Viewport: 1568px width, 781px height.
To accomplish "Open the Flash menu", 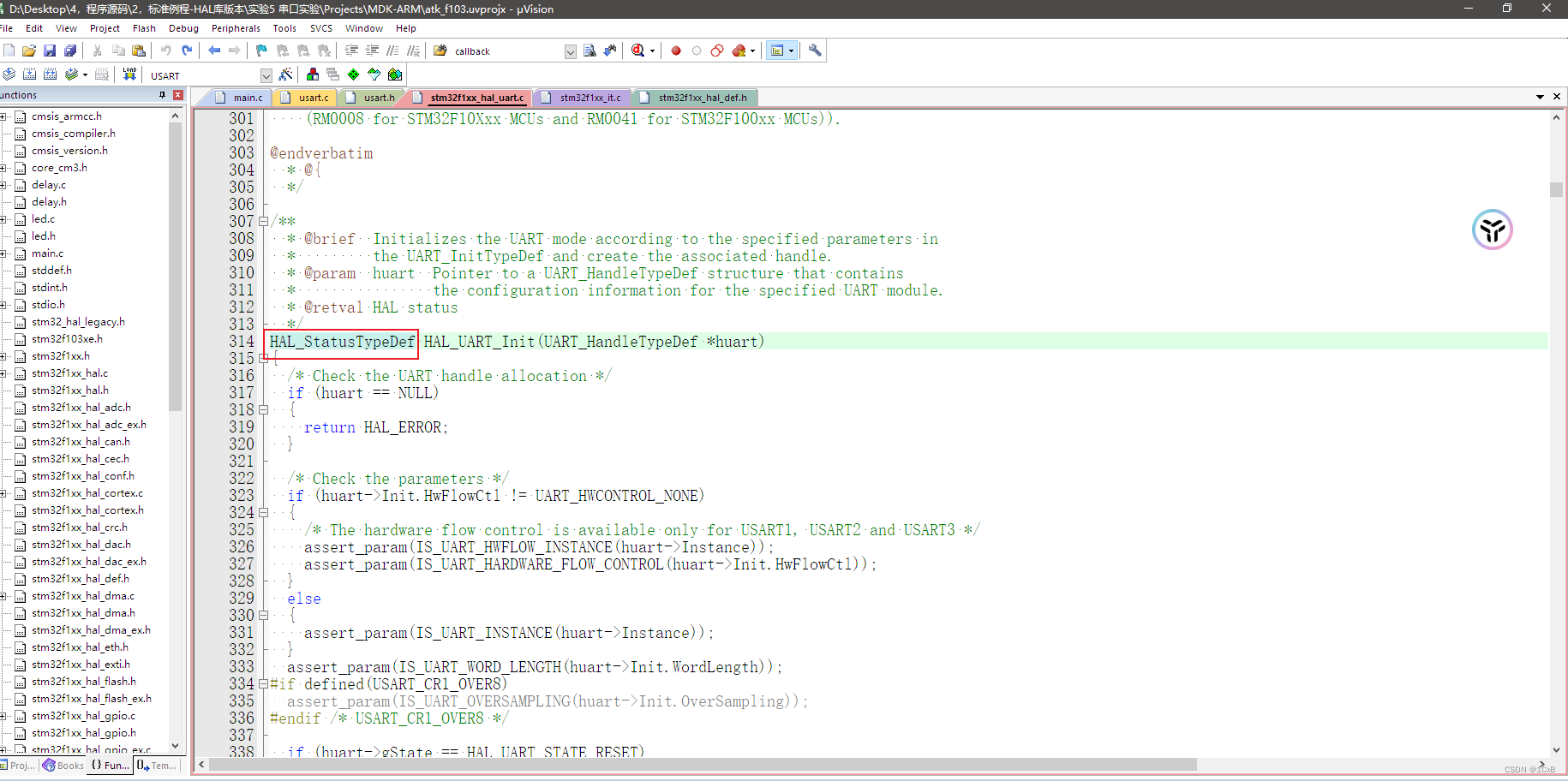I will tap(144, 28).
